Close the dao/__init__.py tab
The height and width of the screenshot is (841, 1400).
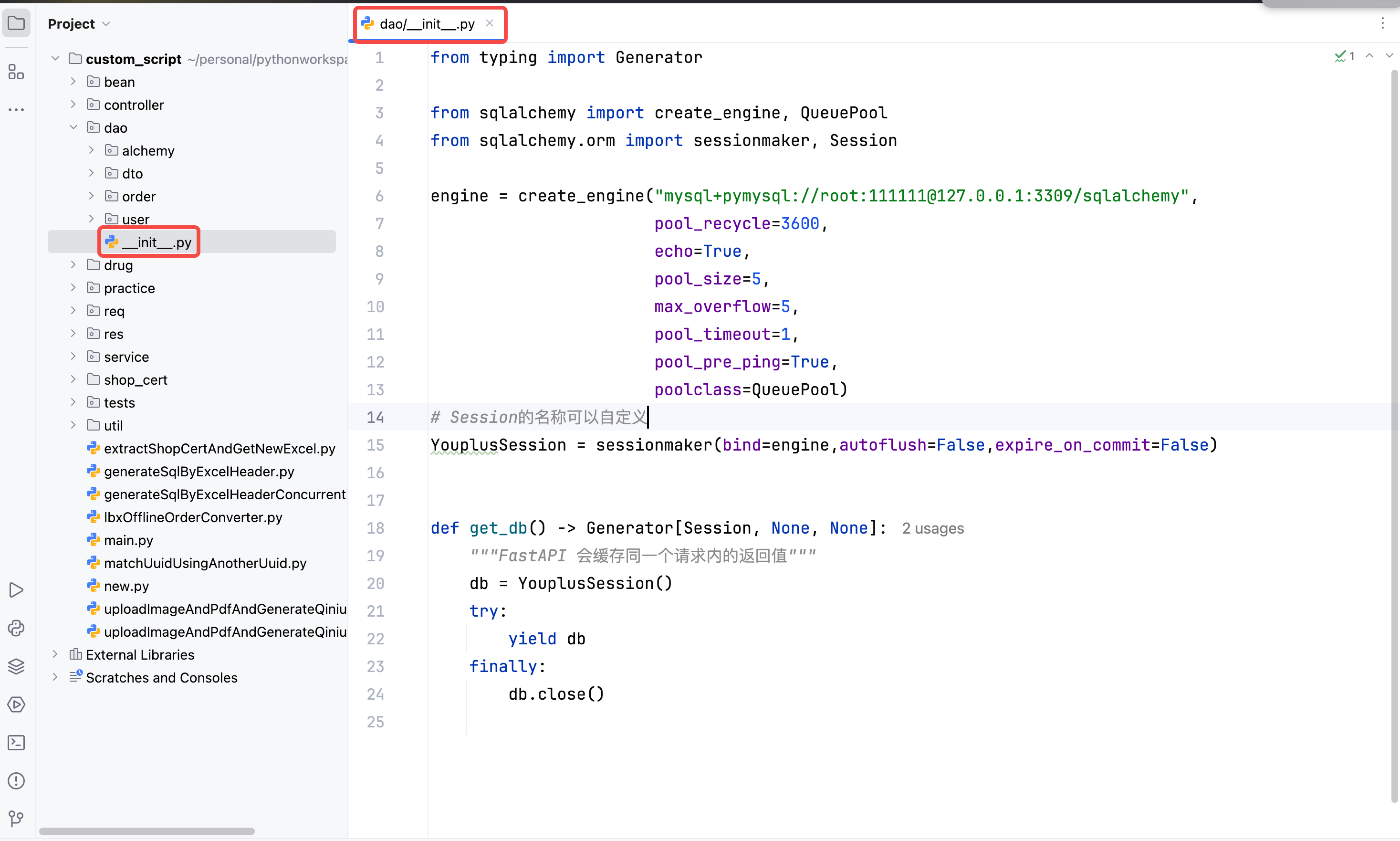490,23
